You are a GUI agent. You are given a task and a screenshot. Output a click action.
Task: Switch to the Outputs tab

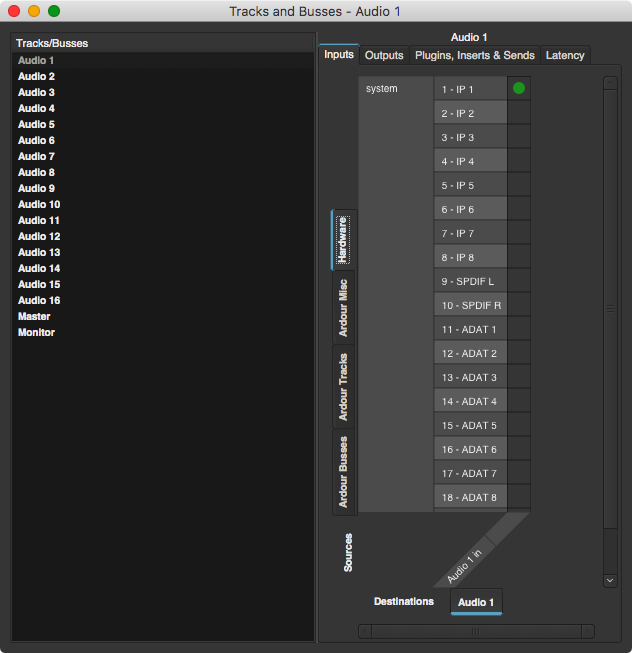384,55
